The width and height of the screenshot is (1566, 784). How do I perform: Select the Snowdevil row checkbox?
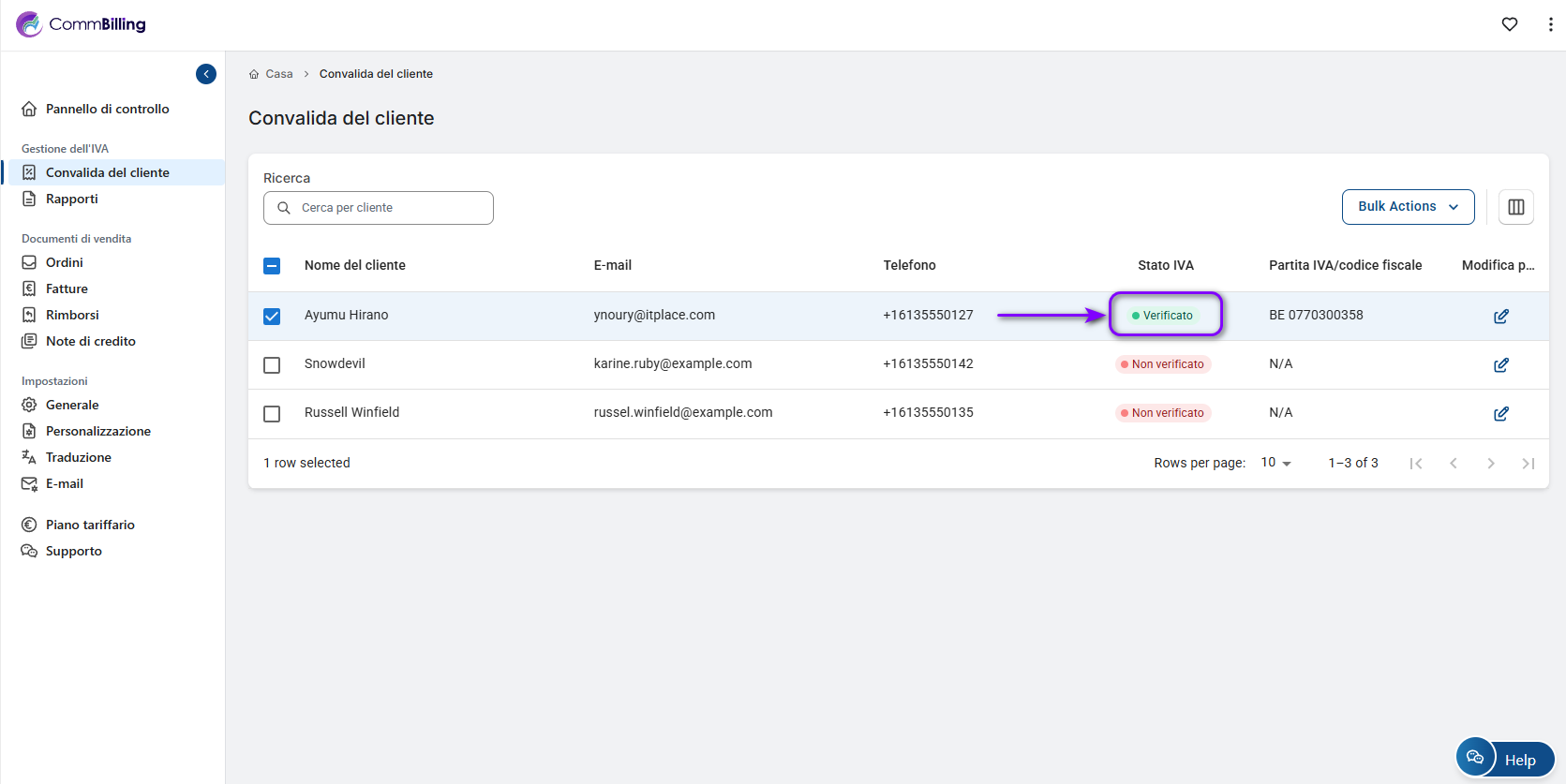pos(272,365)
